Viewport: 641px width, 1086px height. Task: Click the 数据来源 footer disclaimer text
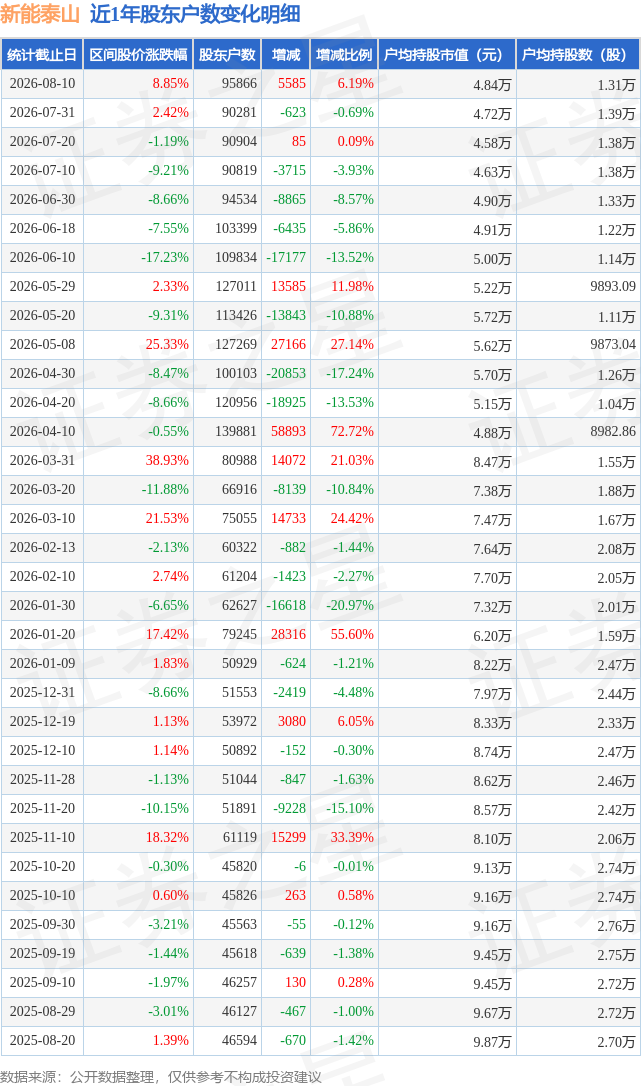coord(161,1076)
